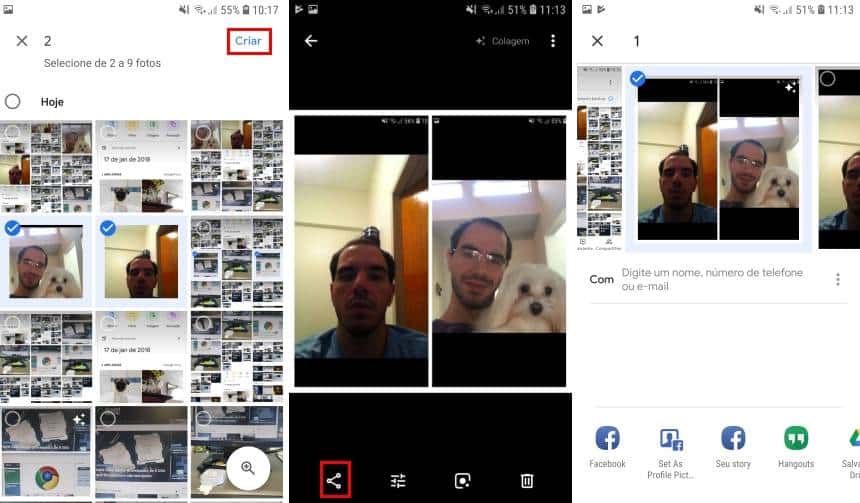Viewport: 860px width, 503px height.
Task: Open the three-dot overflow menu beside Colagem
Action: click(553, 41)
